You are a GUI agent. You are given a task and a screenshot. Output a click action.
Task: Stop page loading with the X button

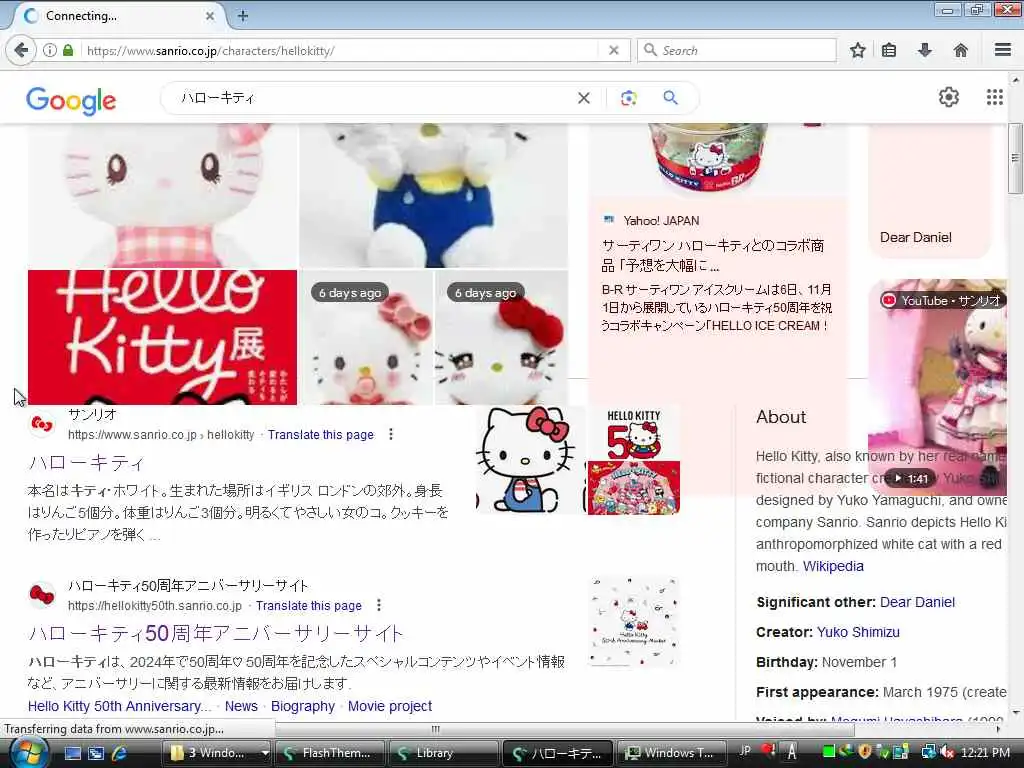[x=613, y=50]
